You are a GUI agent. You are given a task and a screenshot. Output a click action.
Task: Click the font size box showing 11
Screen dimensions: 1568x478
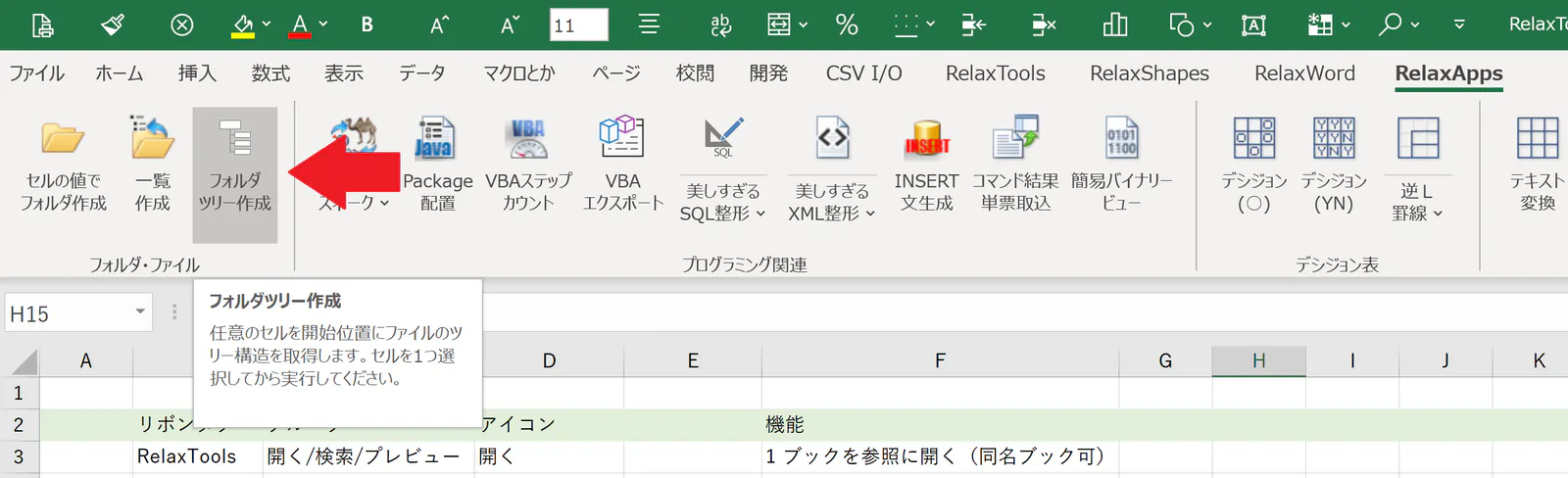coord(578,24)
